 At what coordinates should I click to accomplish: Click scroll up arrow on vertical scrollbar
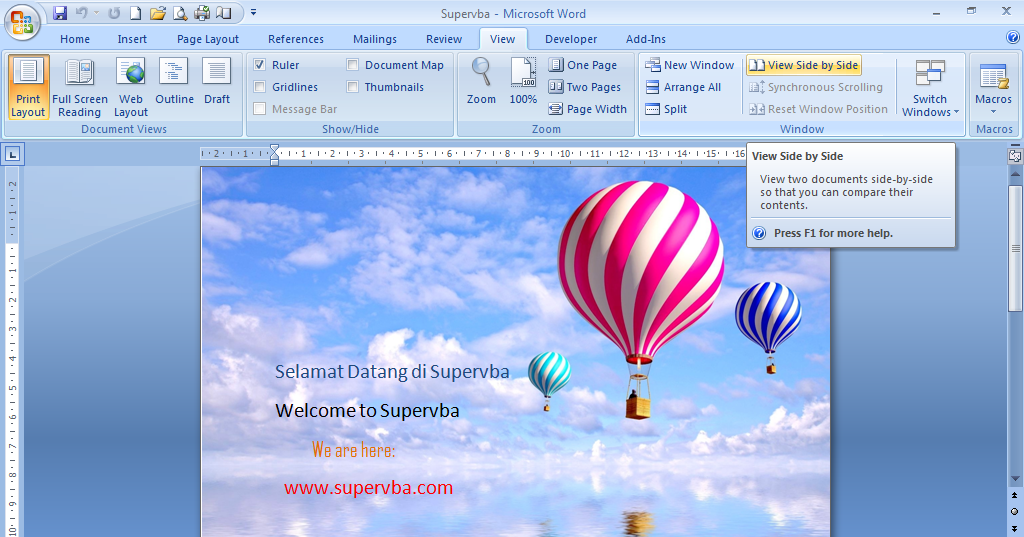(1015, 174)
